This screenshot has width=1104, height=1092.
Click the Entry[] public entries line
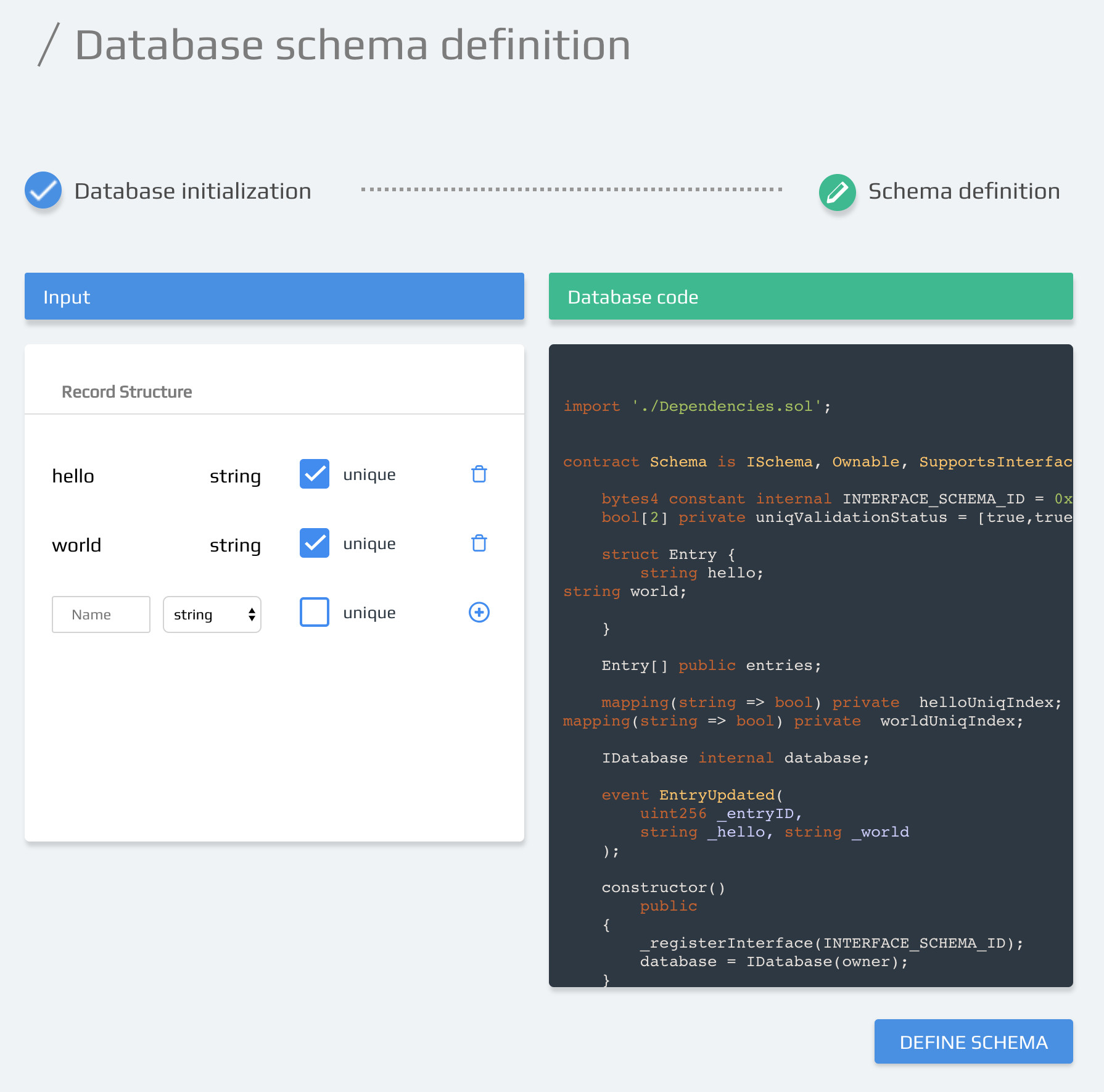point(712,665)
